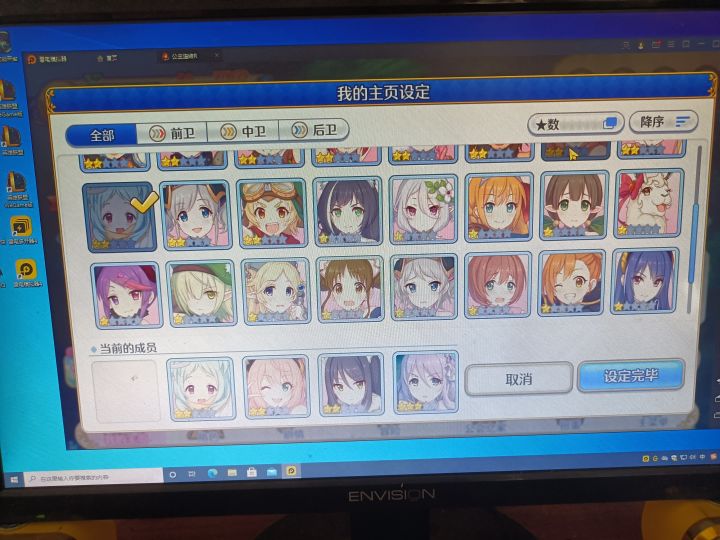Screen dimensions: 720x540
Task: Open the 雷电多开器 desktop shortcut
Action: (22, 230)
